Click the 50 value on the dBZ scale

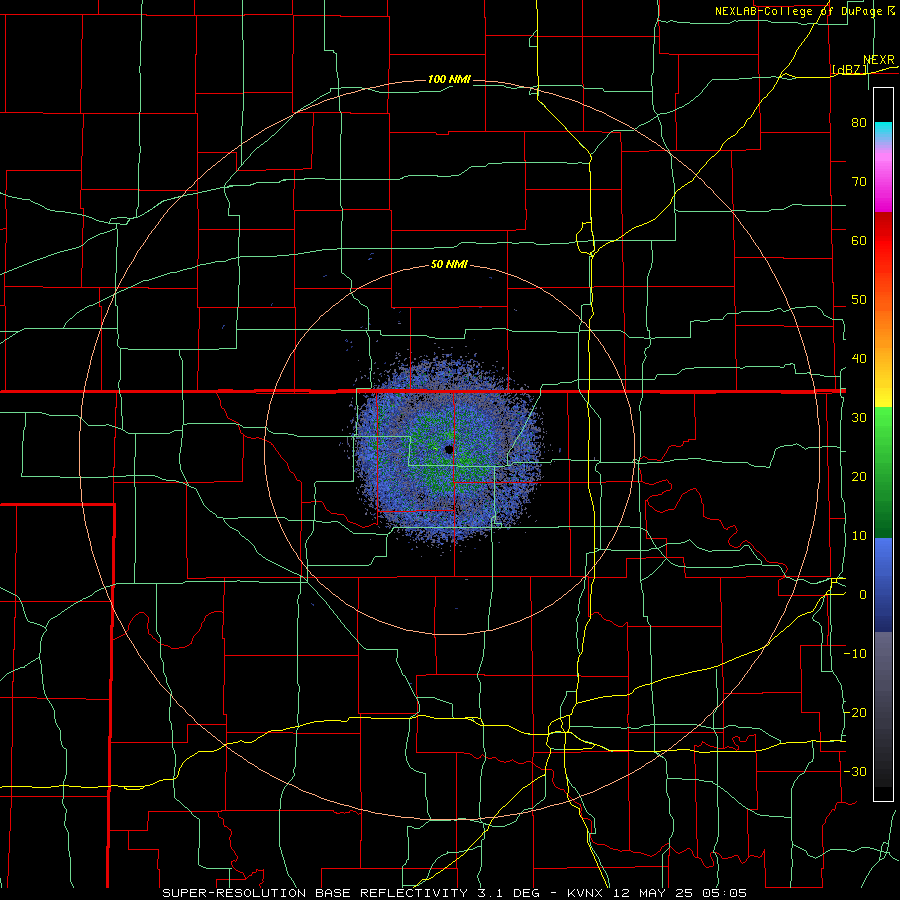(859, 300)
